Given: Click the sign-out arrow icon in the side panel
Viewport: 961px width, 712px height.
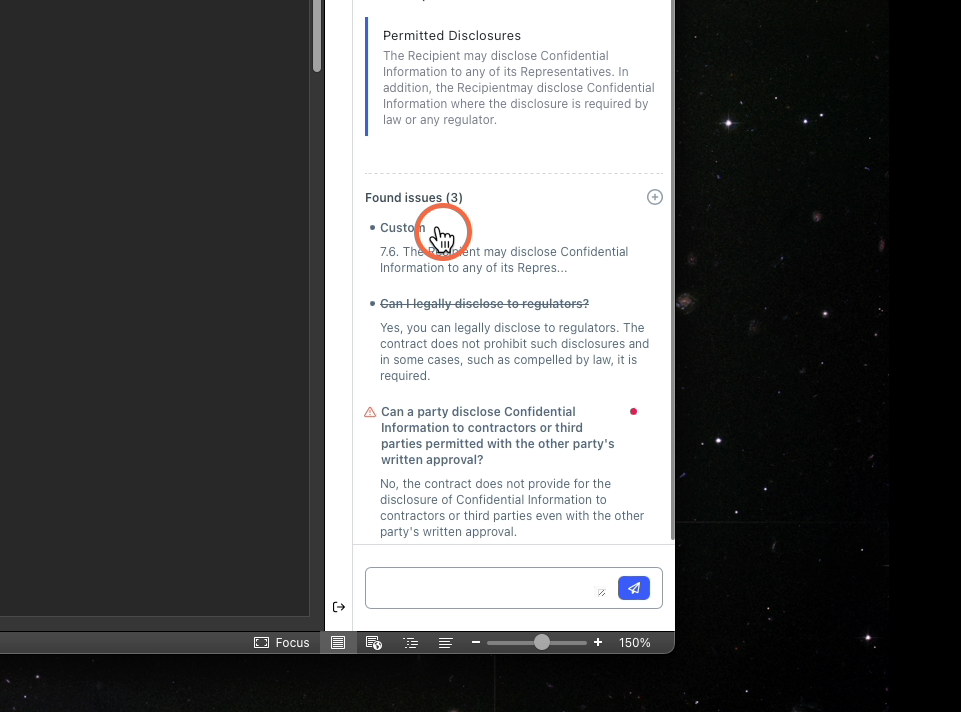Looking at the screenshot, I should pos(339,607).
